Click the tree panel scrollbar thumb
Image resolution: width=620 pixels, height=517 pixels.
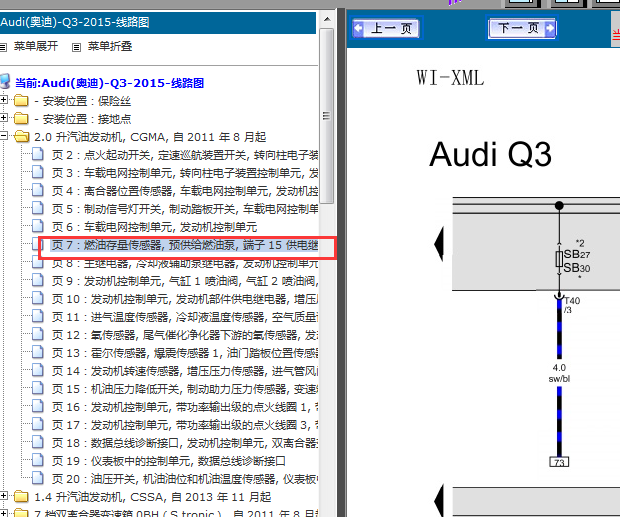pyautogui.click(x=327, y=116)
